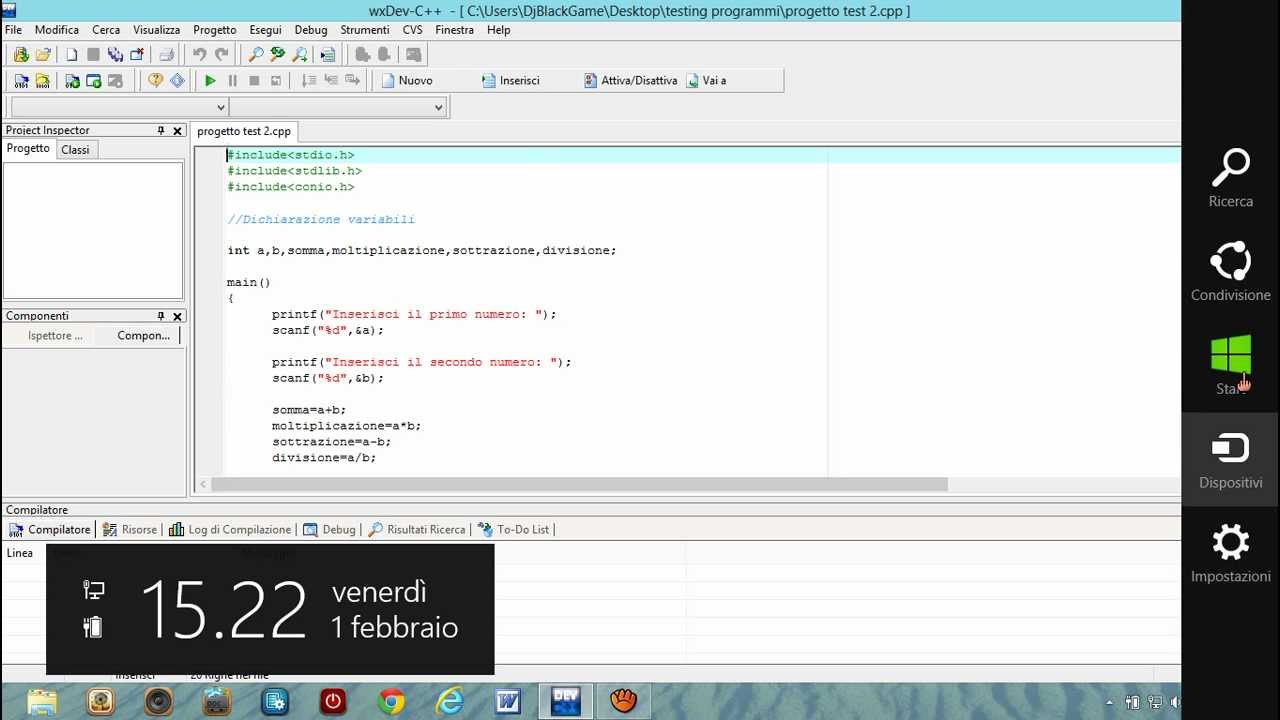
Task: Open the Visualizza menu
Action: point(157,30)
